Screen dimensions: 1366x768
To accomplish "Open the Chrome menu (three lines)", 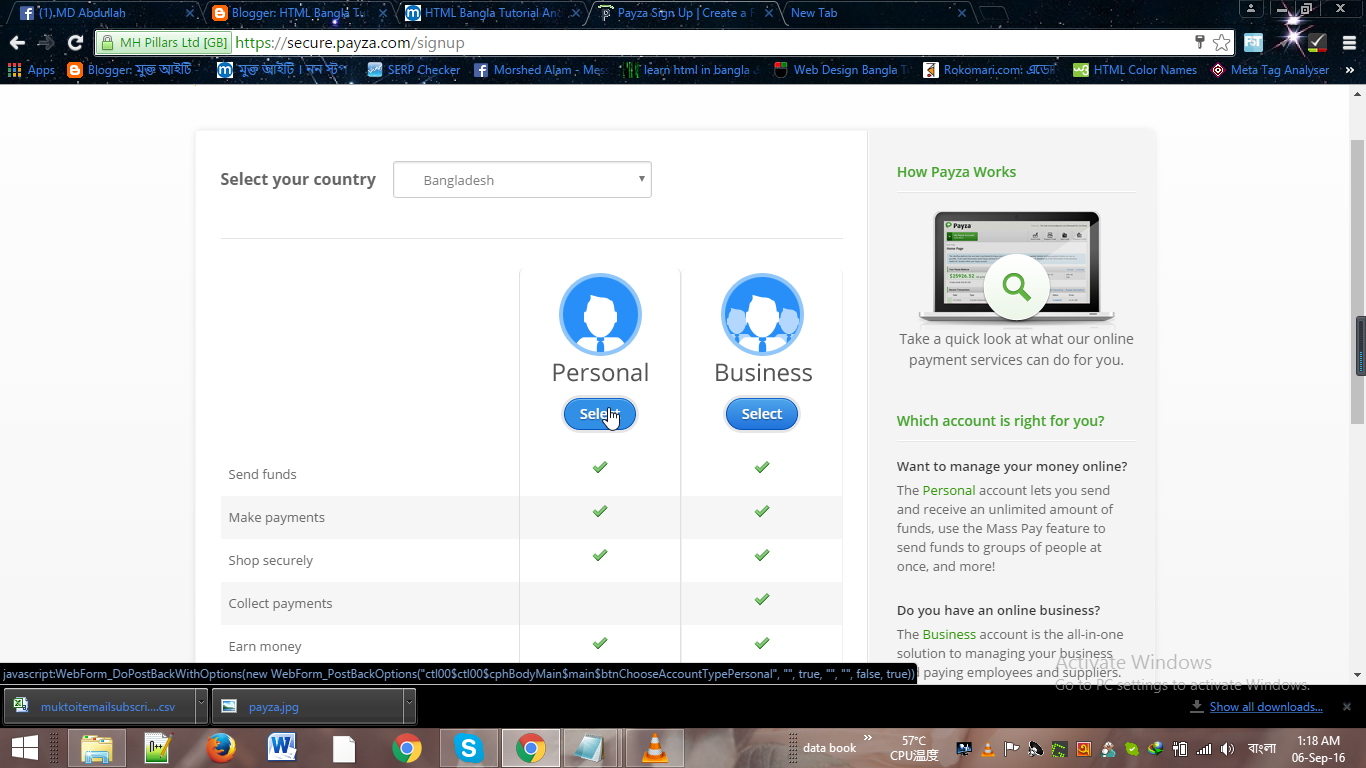I will 1348,43.
